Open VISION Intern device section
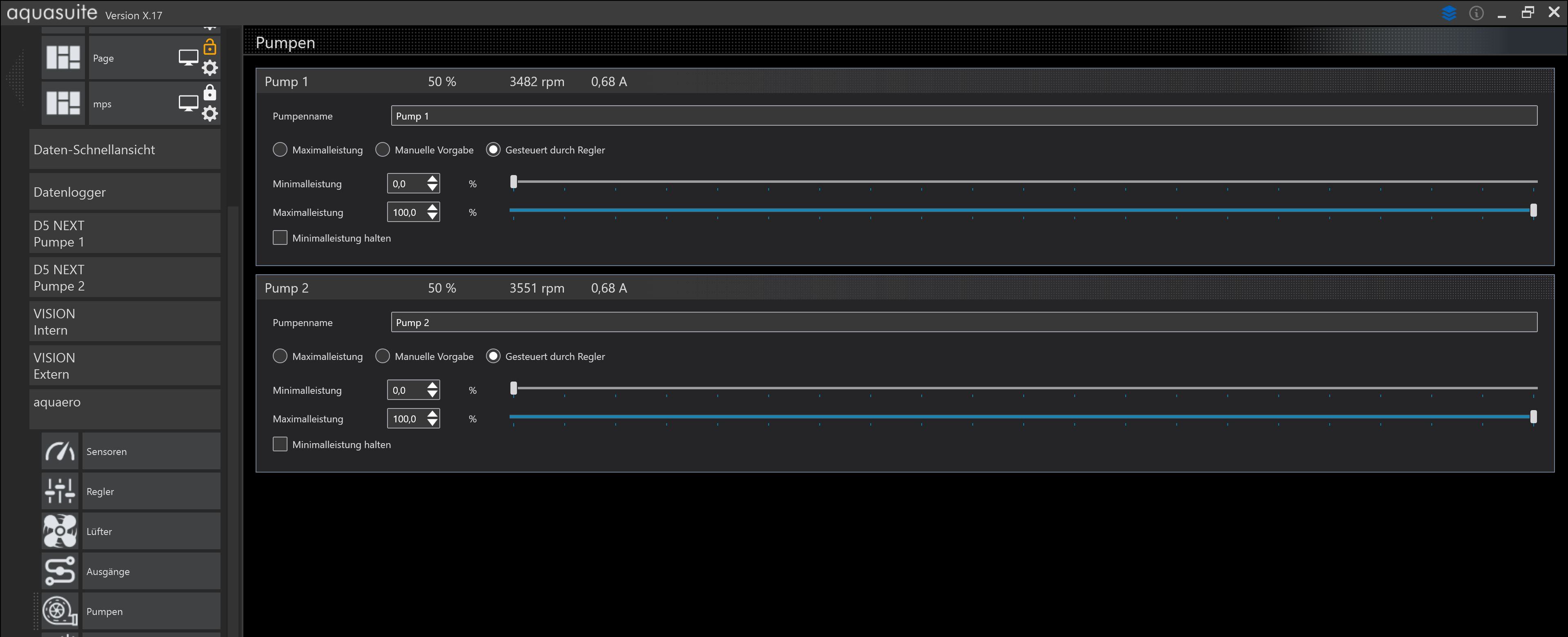 point(125,322)
